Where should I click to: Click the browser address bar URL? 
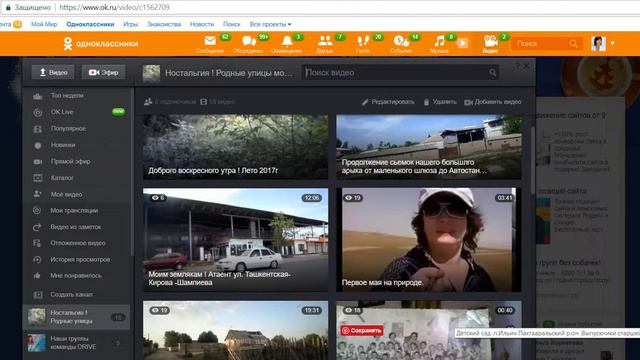pyautogui.click(x=114, y=7)
